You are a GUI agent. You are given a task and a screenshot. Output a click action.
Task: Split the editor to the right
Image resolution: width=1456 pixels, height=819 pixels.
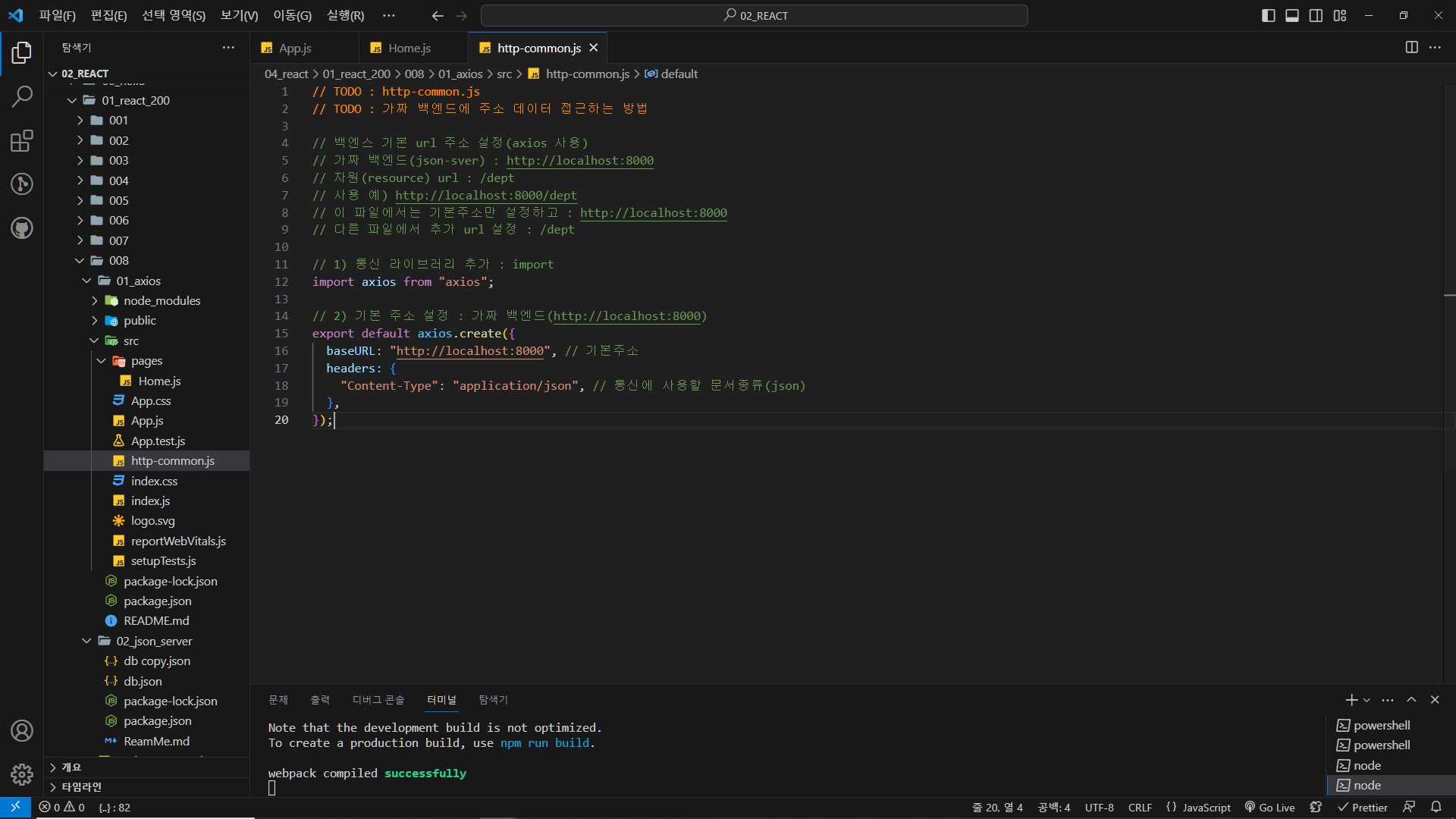point(1411,48)
